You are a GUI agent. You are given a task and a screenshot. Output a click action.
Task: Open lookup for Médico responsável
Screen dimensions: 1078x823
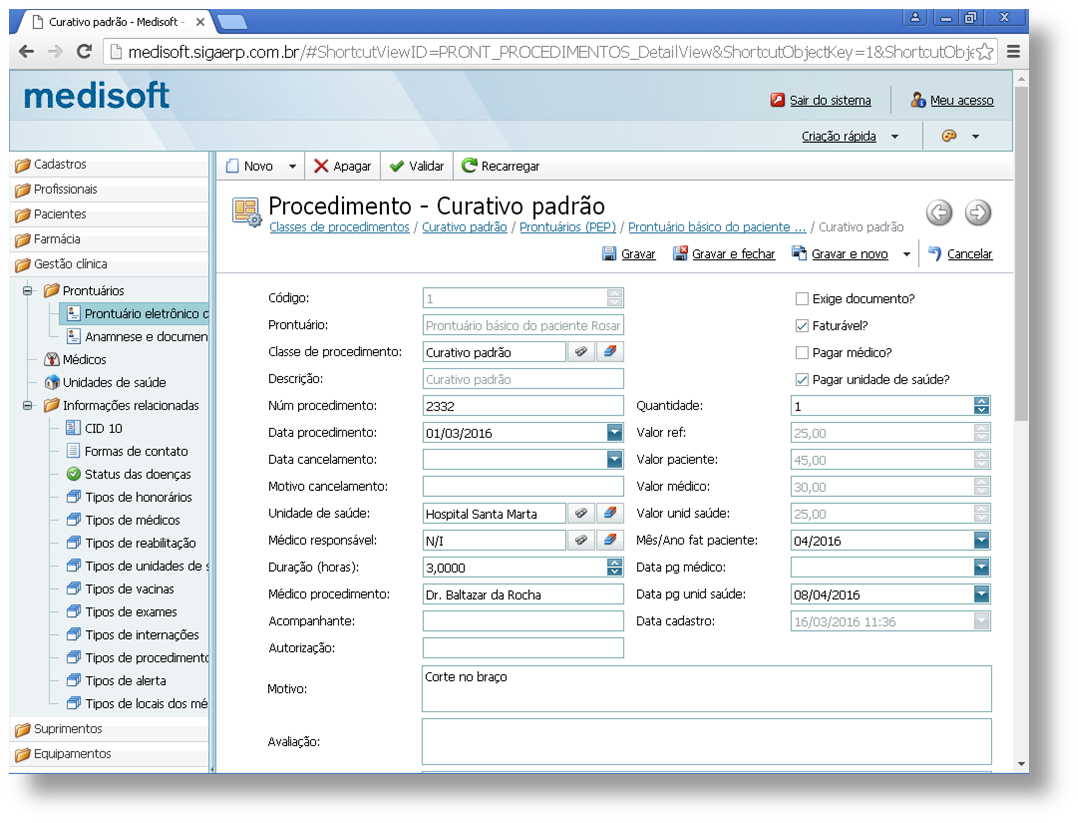click(x=581, y=540)
